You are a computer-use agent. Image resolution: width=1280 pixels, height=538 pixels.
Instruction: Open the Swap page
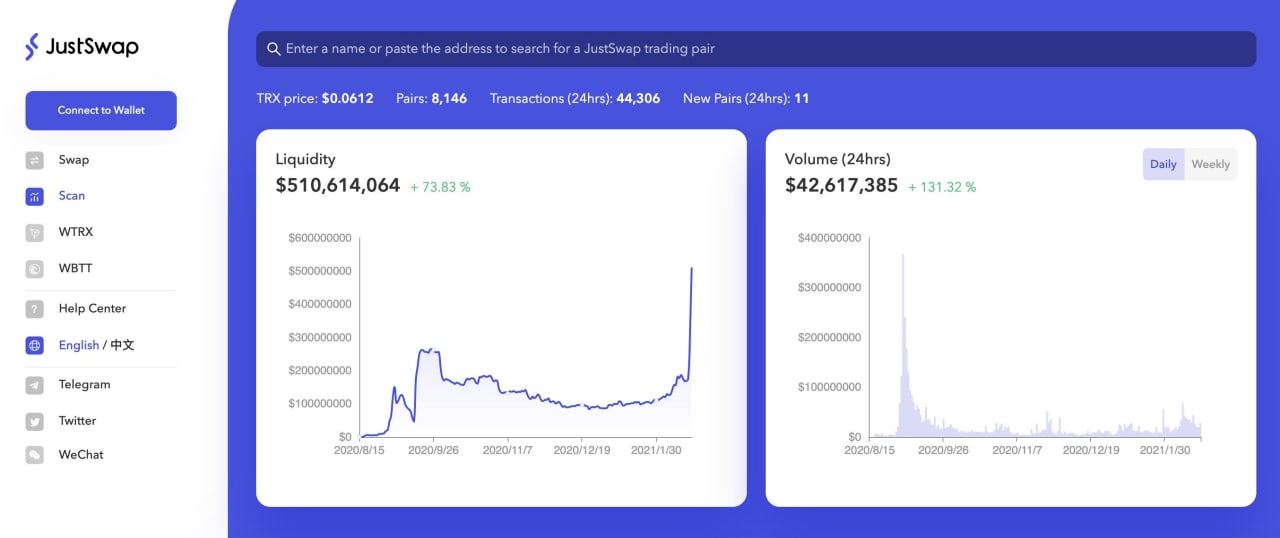(74, 160)
